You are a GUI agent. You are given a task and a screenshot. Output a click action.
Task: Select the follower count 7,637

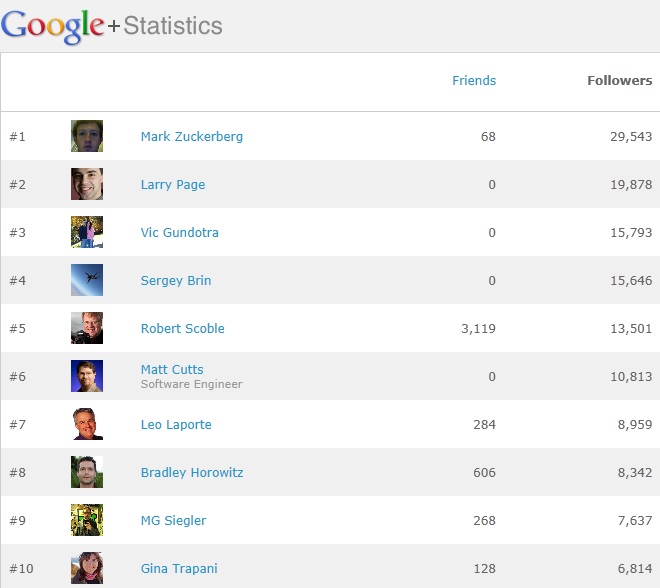(635, 521)
